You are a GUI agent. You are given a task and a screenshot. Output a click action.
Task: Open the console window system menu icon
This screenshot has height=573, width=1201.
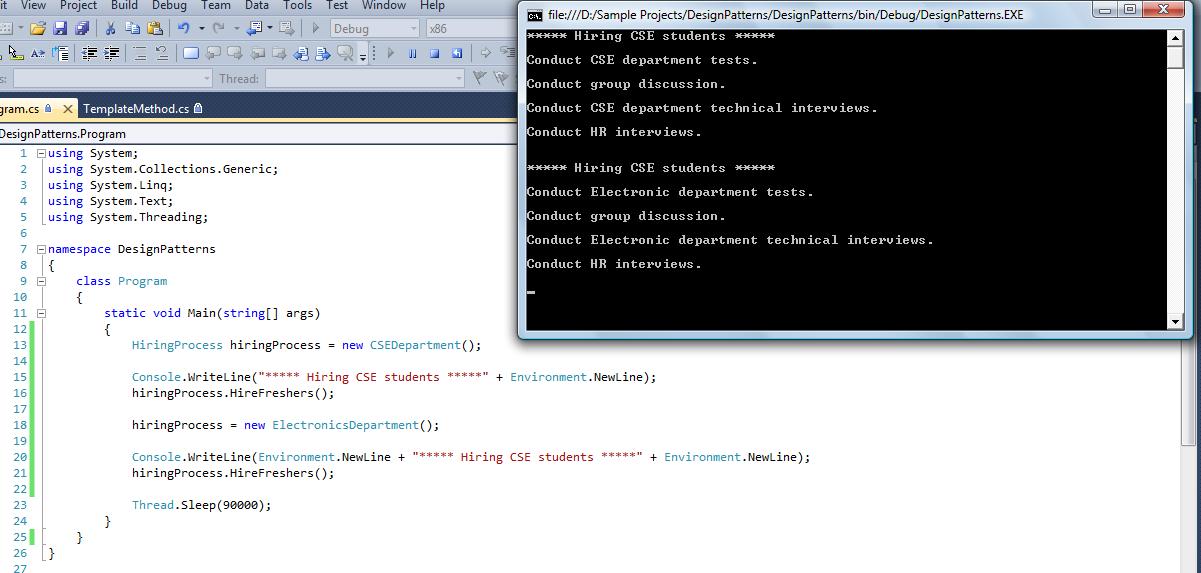(x=535, y=15)
